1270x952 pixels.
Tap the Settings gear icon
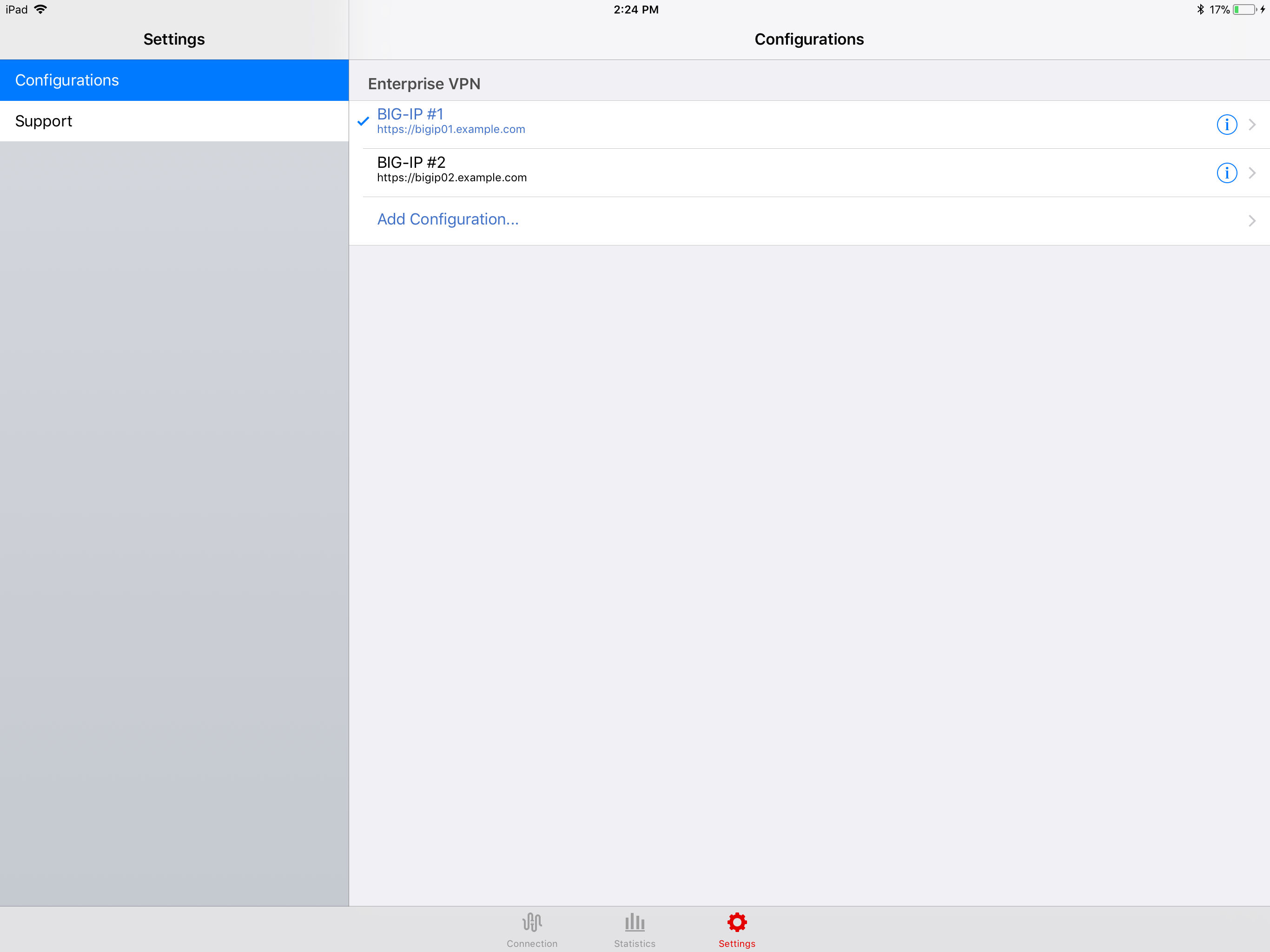(737, 922)
